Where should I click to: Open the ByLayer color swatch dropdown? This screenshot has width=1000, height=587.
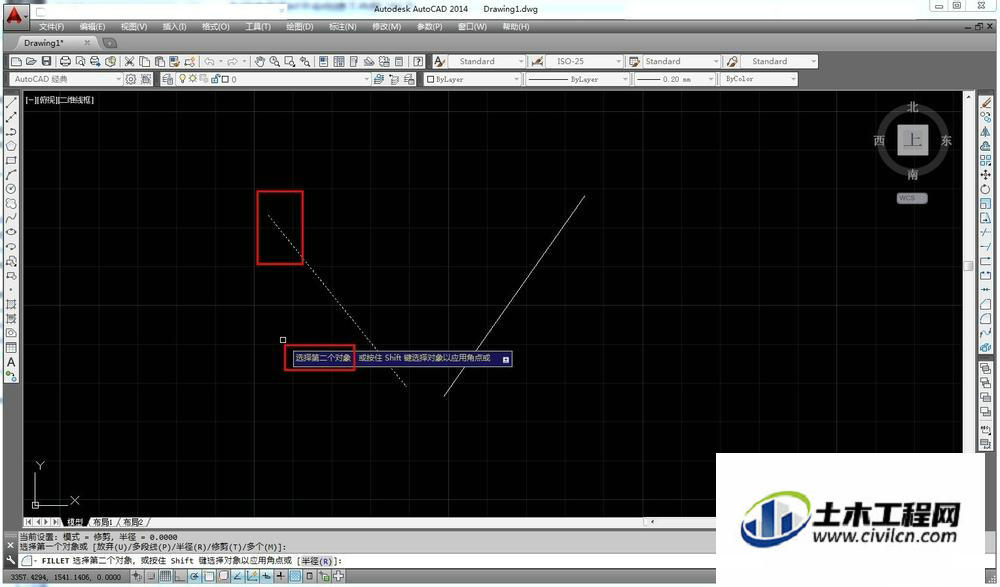pos(473,79)
